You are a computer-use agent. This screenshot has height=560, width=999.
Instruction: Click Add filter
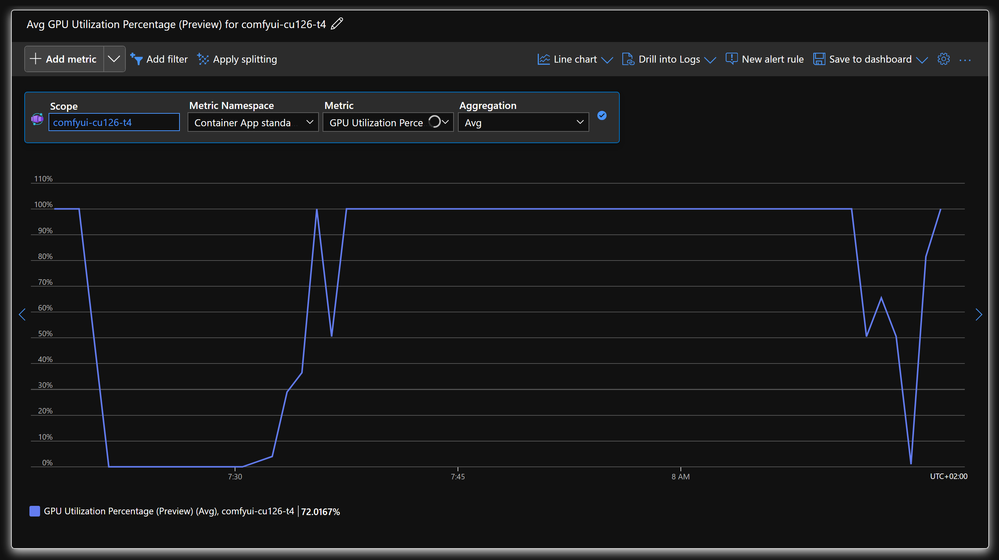click(x=159, y=59)
